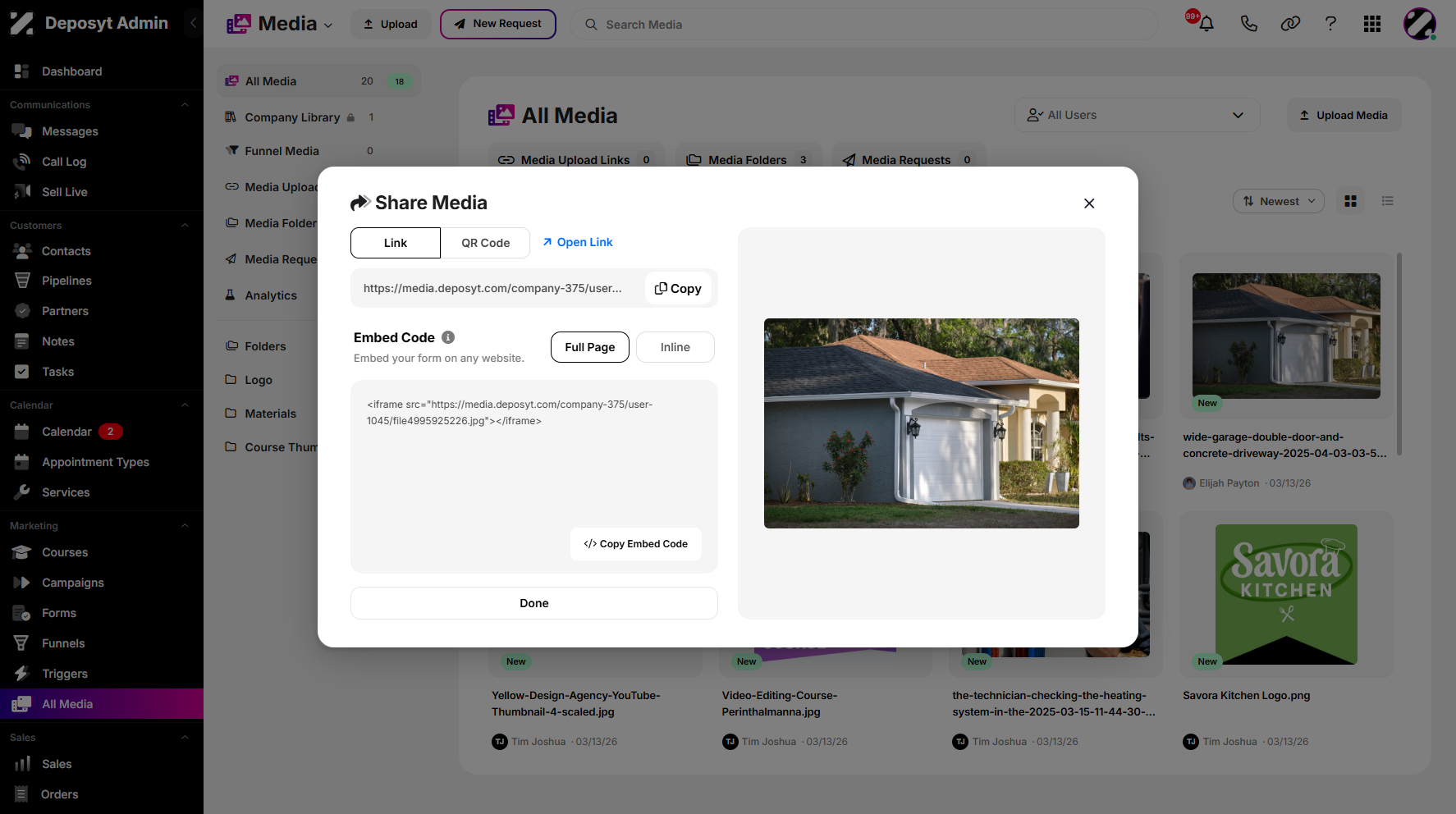The height and width of the screenshot is (814, 1456).
Task: Select the Full Page embed option
Action: point(590,347)
